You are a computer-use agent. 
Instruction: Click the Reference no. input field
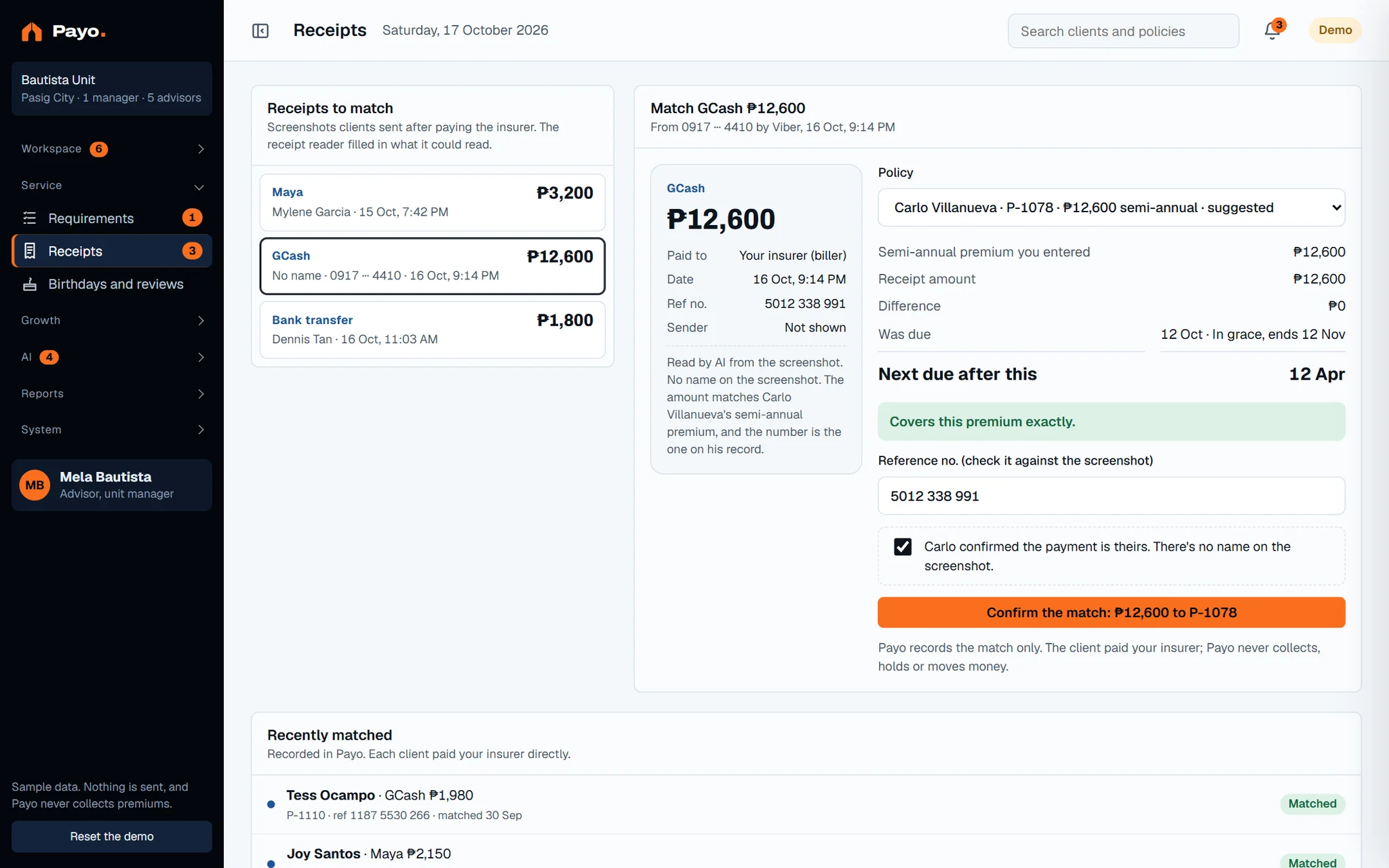tap(1111, 496)
